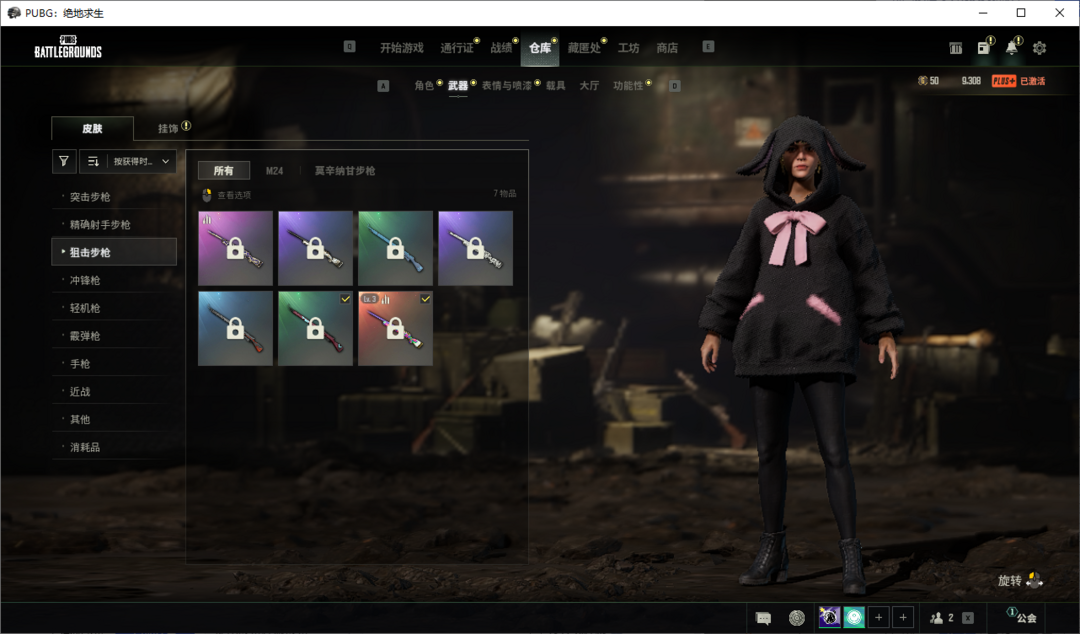The width and height of the screenshot is (1080, 634).
Task: Click the 开始游戏 button
Action: (401, 48)
